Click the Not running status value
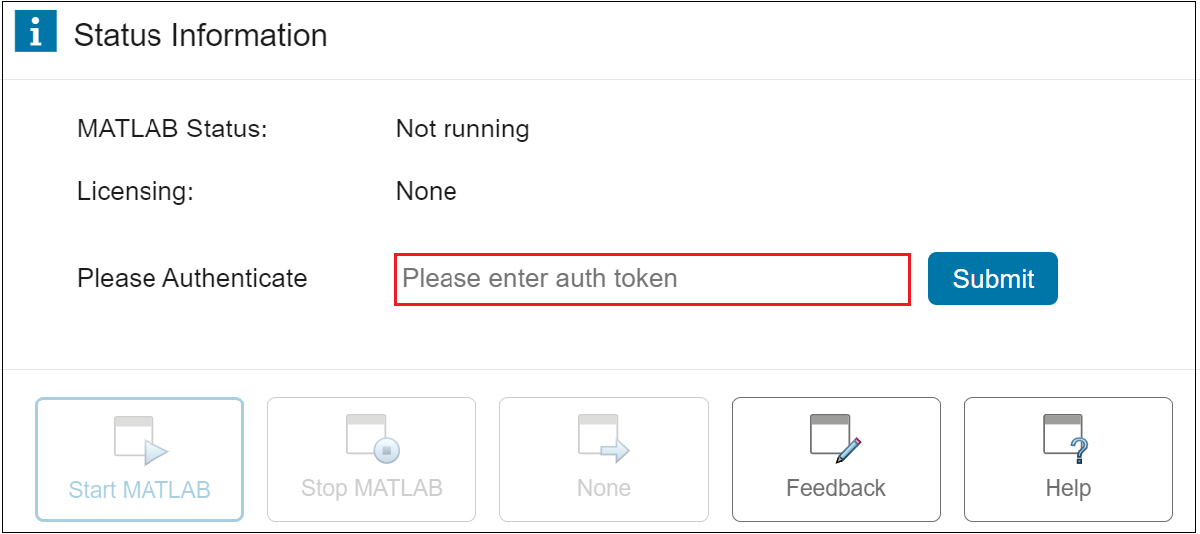The image size is (1200, 534). click(x=462, y=129)
